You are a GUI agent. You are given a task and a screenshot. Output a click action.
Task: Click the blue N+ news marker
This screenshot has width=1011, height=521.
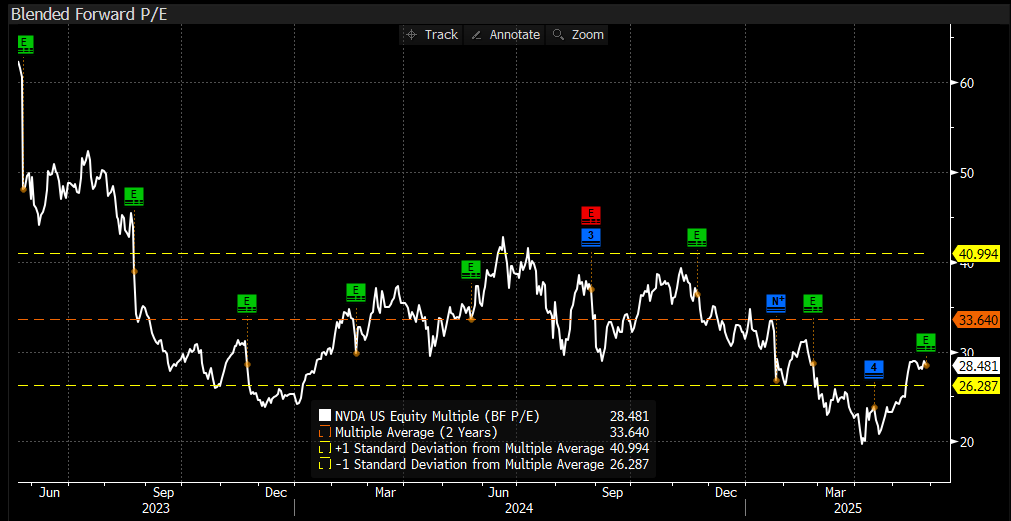776,302
